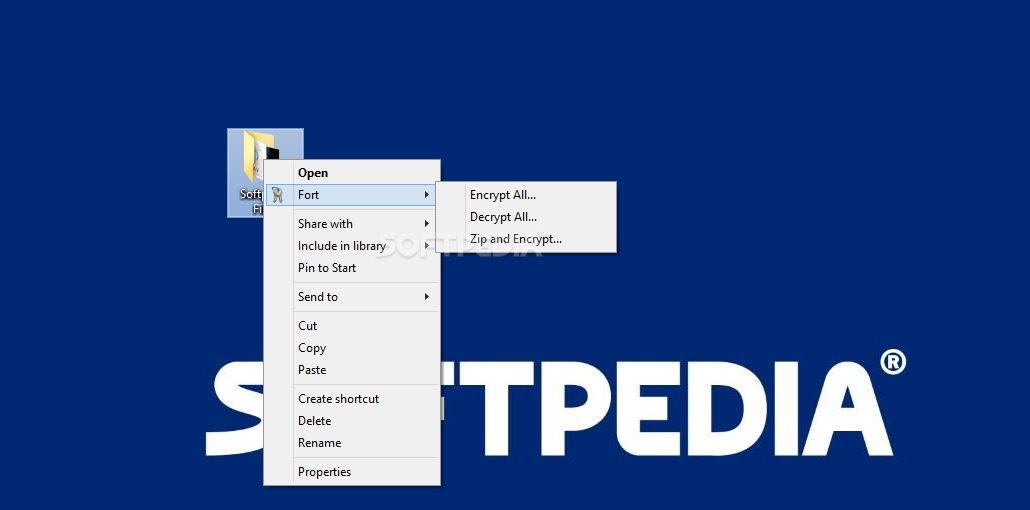Screen dimensions: 1030x510
Task: Select Encrypt All... in Fort submenu
Action: [x=526, y=195]
